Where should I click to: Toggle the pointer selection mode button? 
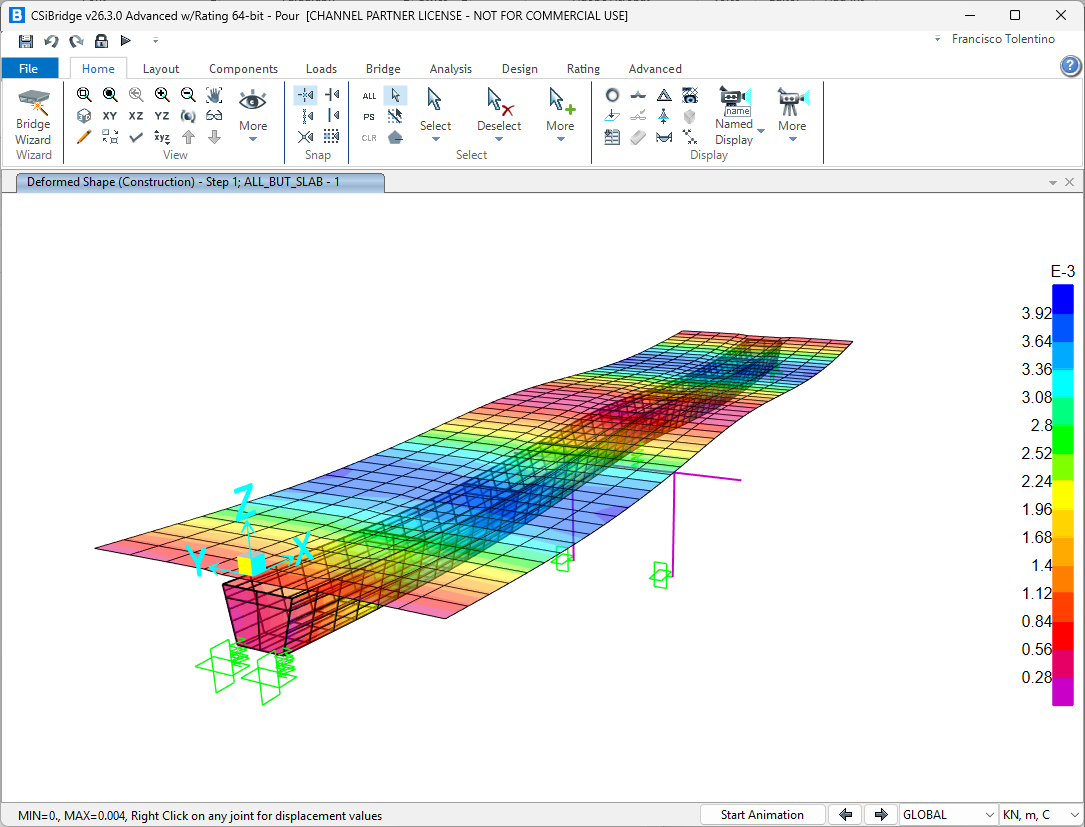395,95
